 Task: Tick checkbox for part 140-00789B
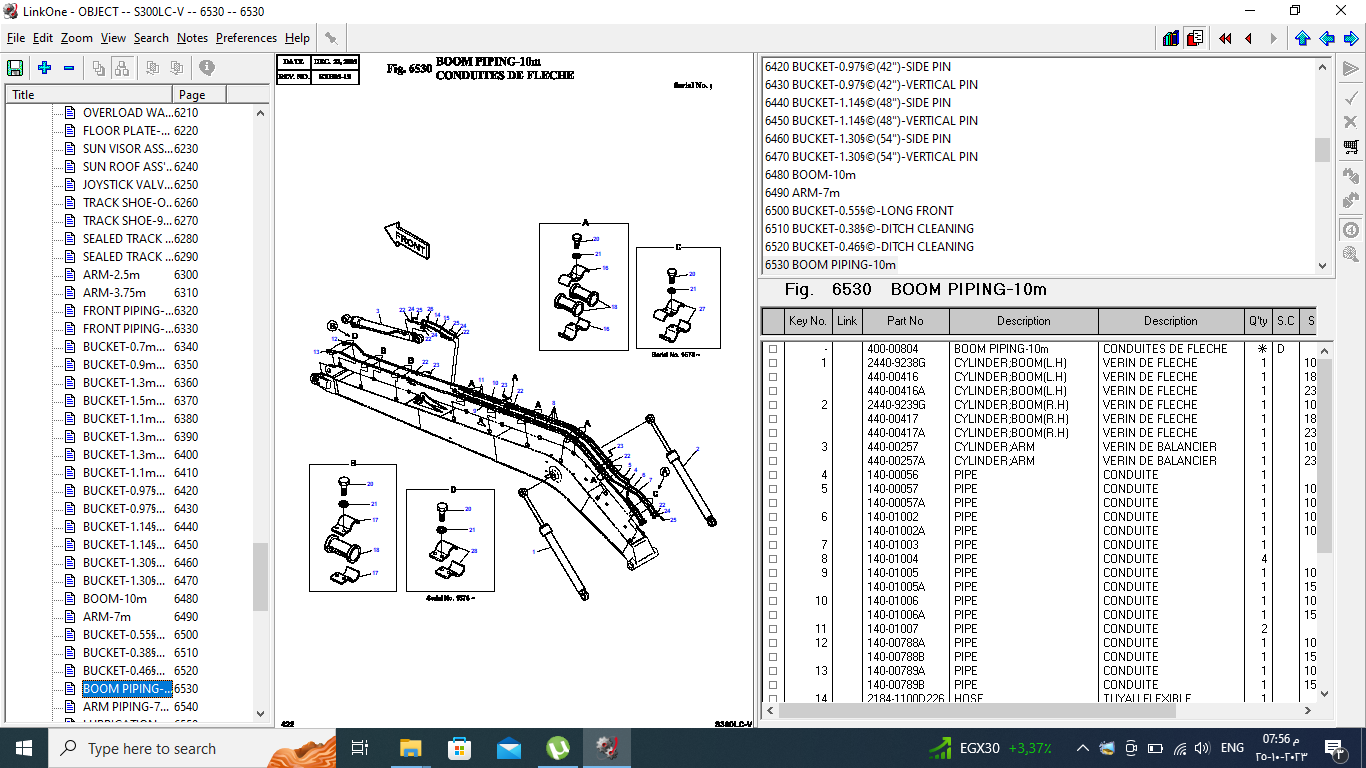point(772,685)
